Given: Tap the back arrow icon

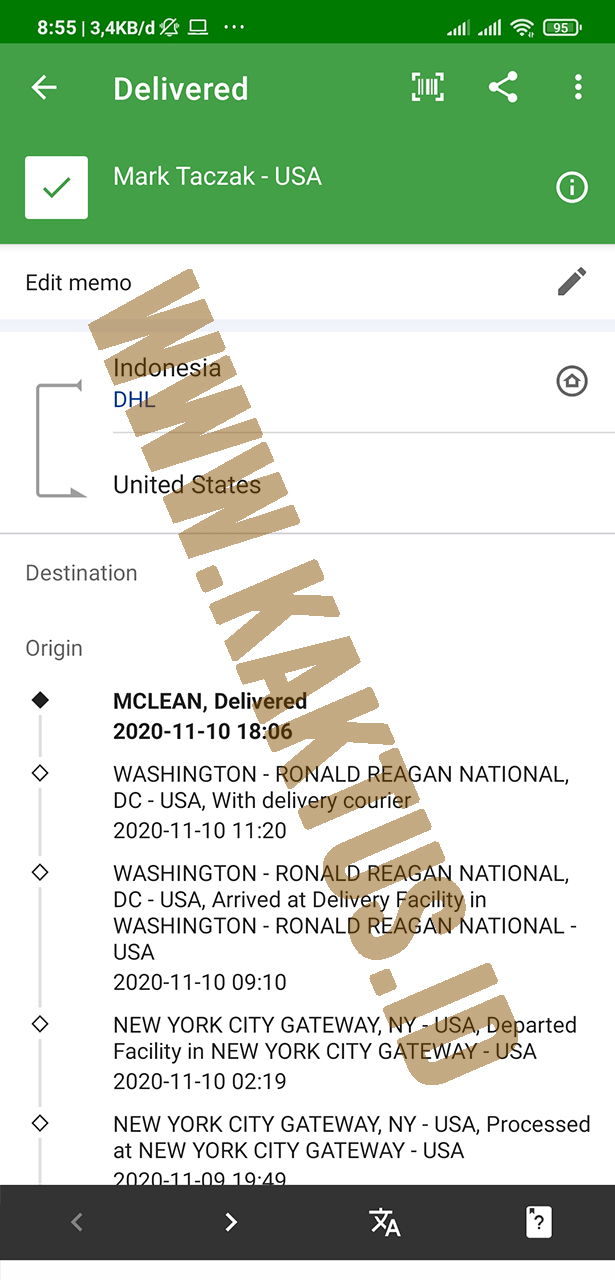Looking at the screenshot, I should pos(44,88).
